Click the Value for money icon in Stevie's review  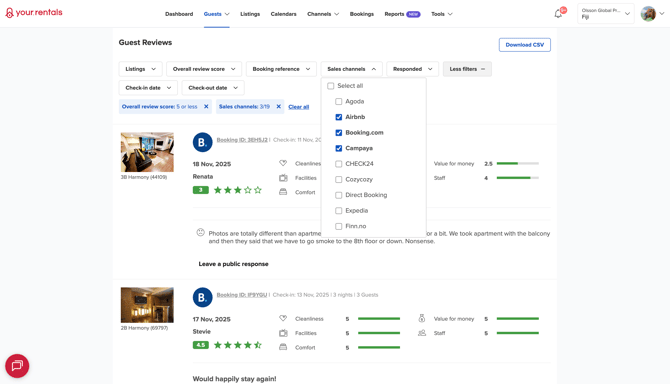tap(422, 318)
